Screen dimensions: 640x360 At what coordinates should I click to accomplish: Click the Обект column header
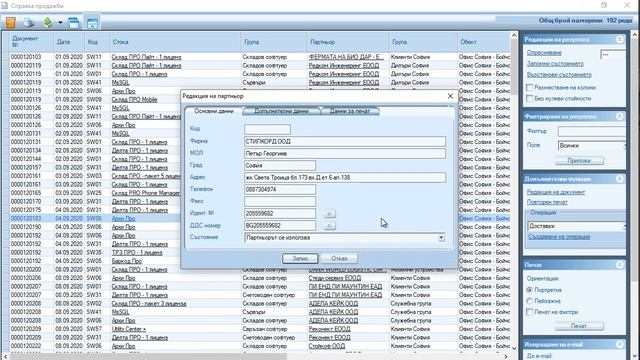tap(484, 42)
